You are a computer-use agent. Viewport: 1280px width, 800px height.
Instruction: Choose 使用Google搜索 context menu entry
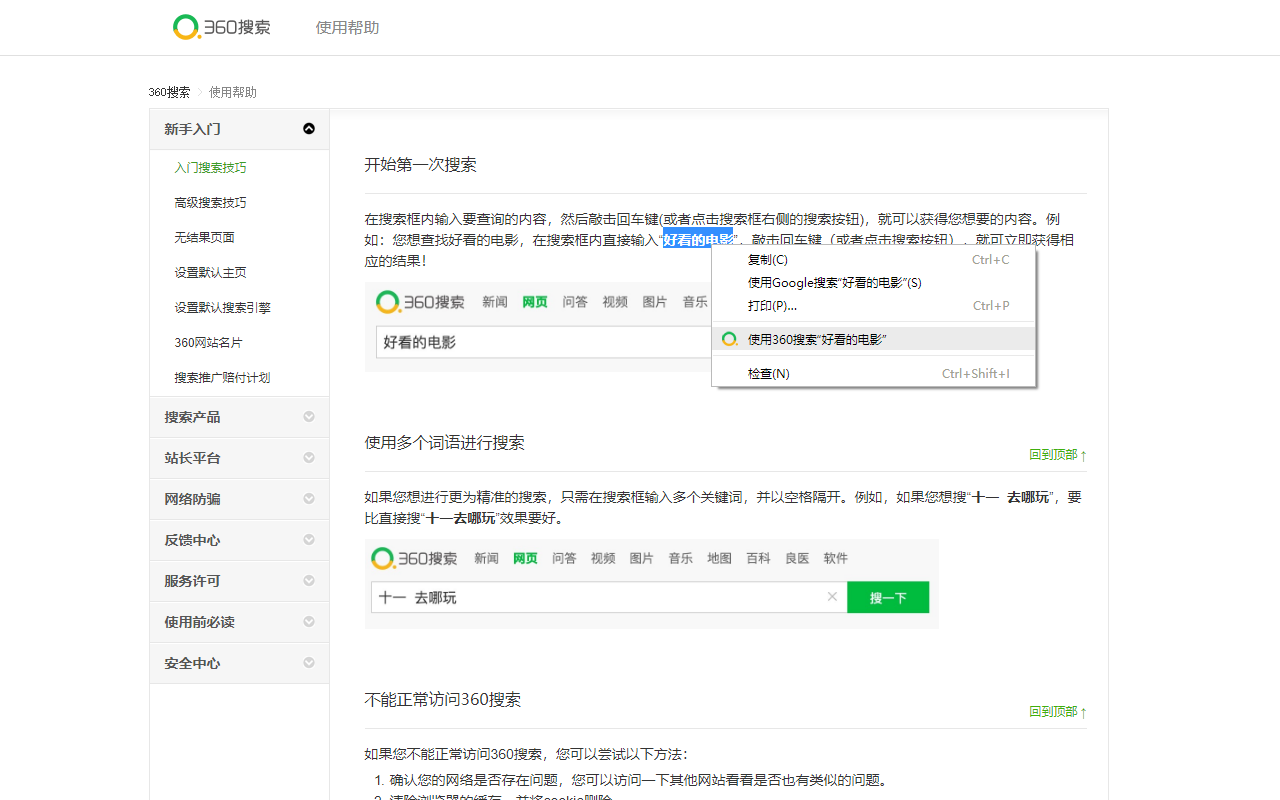pos(873,283)
